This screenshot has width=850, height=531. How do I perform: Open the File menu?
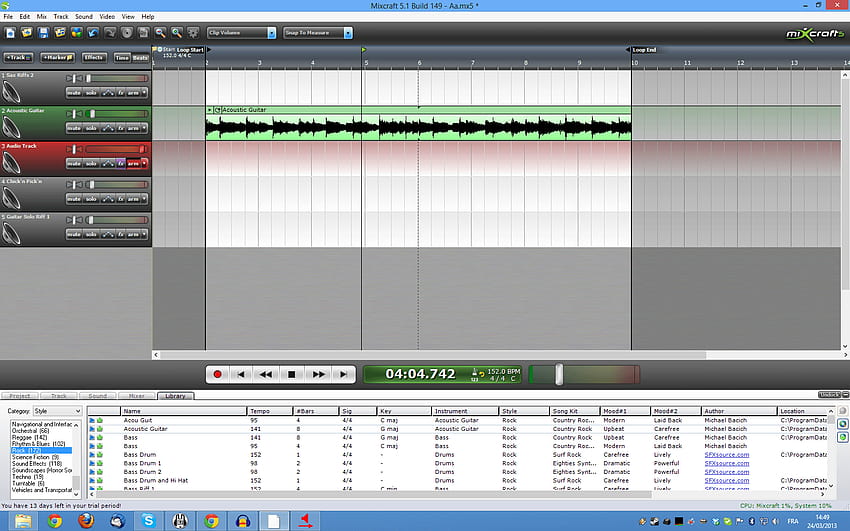(8, 16)
